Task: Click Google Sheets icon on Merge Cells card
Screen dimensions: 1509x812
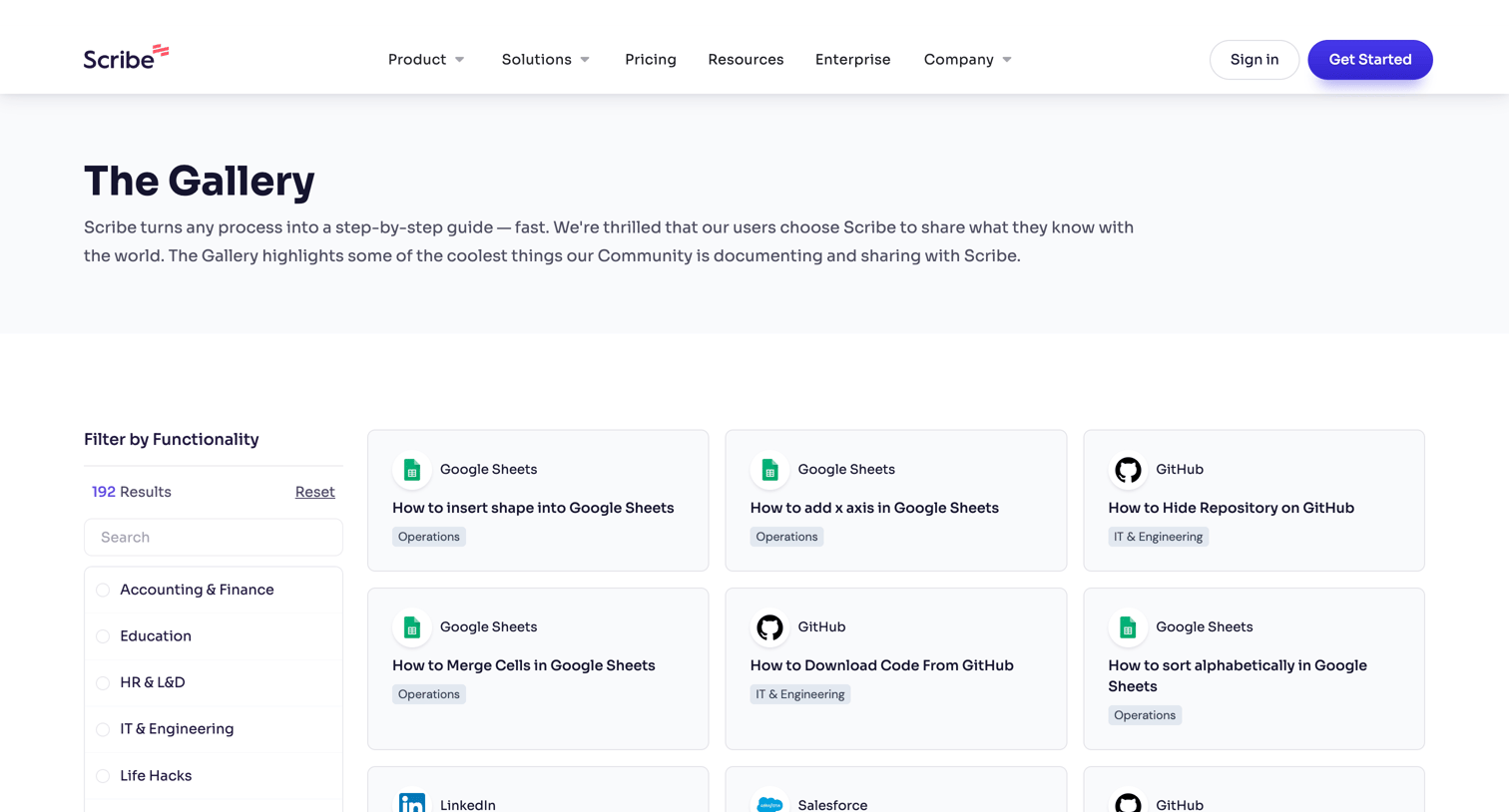Action: tap(412, 627)
